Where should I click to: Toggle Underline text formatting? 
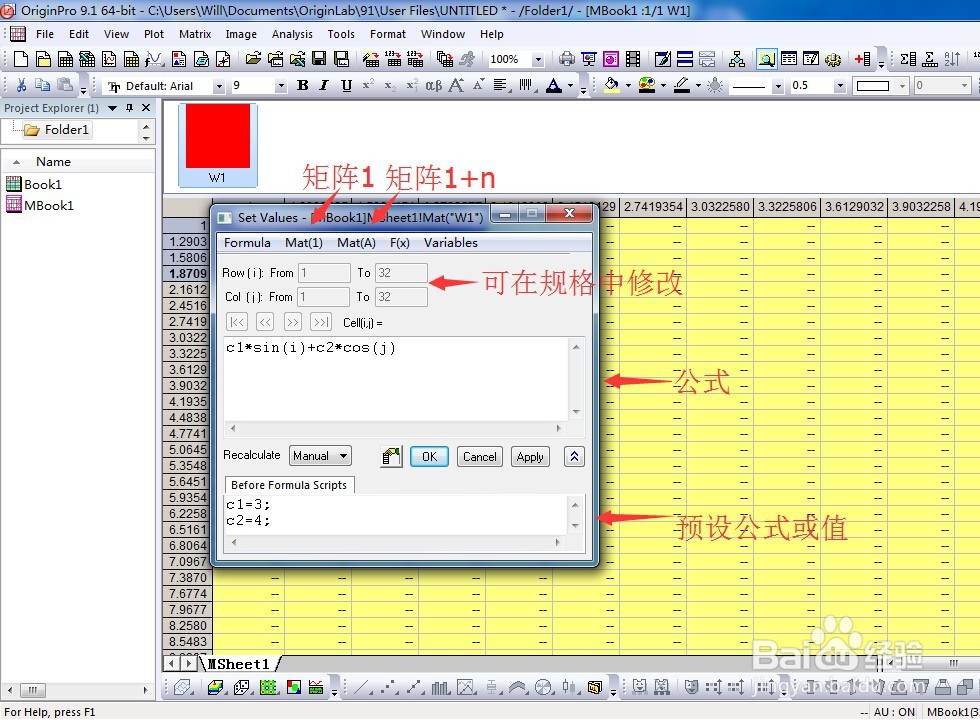(346, 85)
